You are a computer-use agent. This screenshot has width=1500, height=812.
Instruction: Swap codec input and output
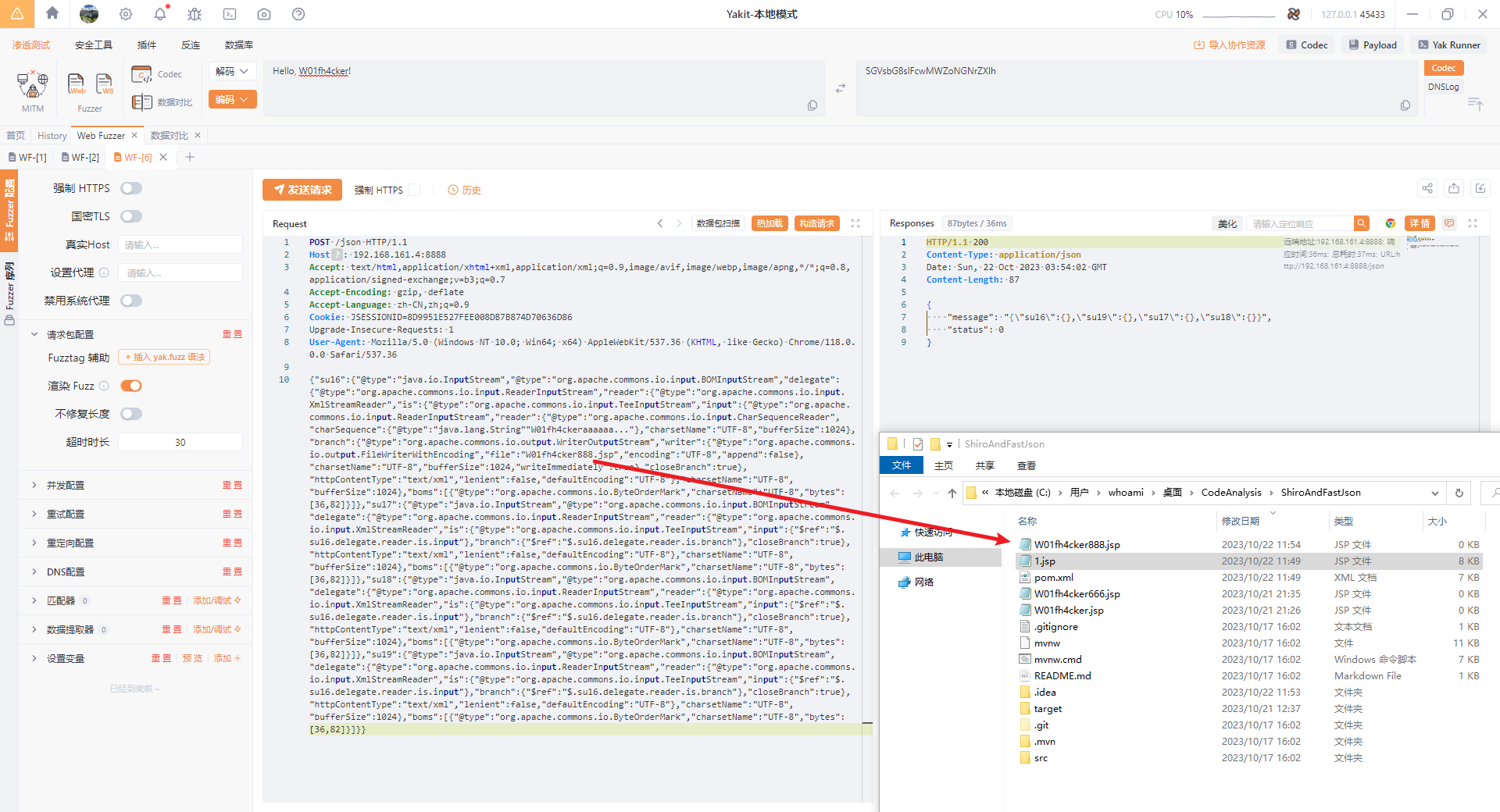(841, 88)
